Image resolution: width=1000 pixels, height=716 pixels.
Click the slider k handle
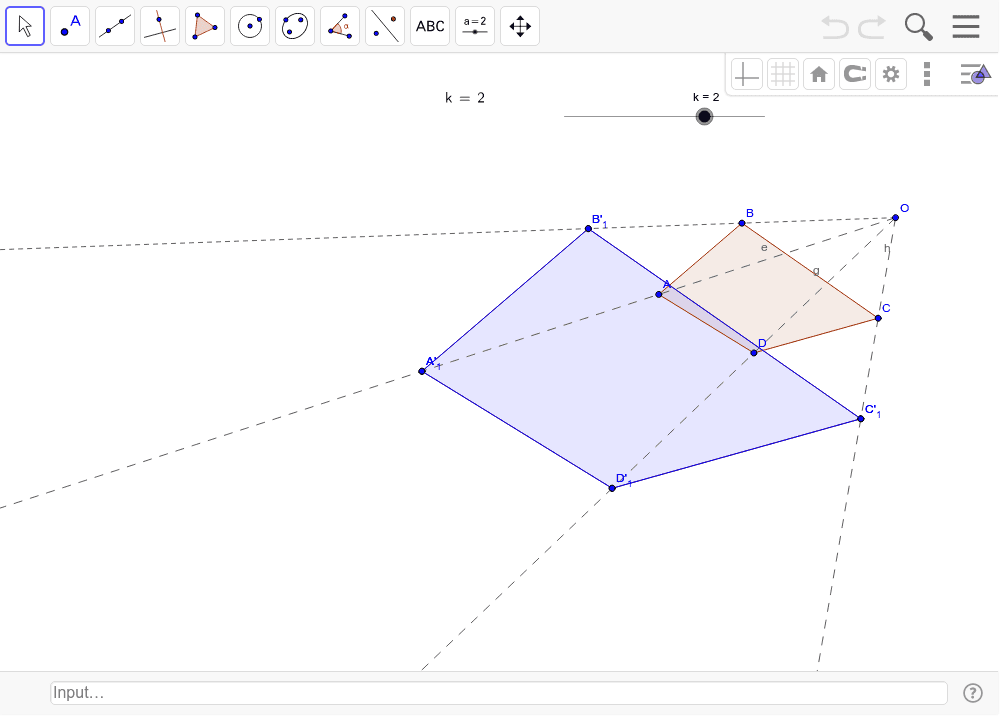(x=704, y=117)
